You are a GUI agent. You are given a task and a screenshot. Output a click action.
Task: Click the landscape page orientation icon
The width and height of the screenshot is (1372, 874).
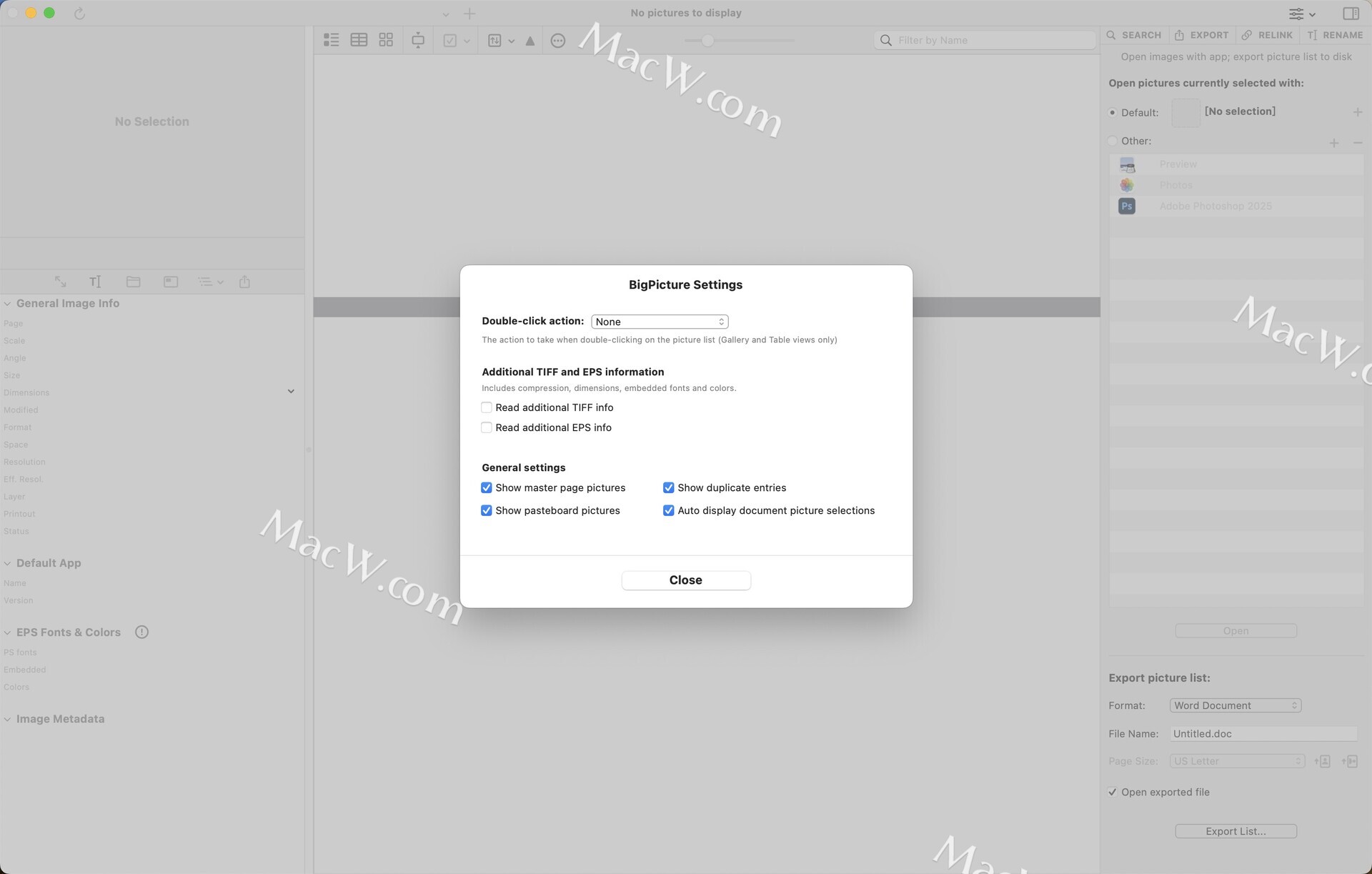1349,761
